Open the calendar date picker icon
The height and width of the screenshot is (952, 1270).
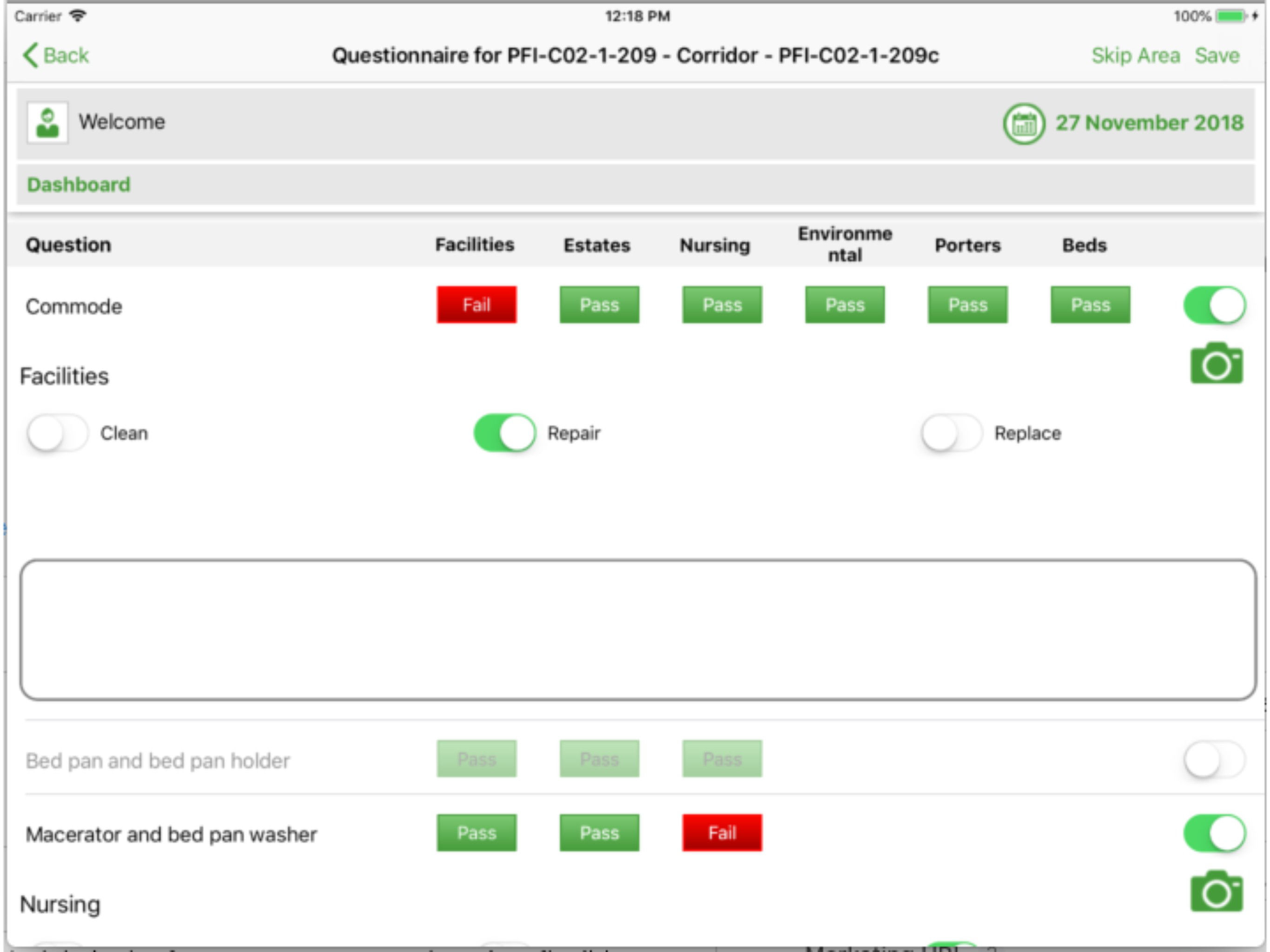pyautogui.click(x=1024, y=124)
